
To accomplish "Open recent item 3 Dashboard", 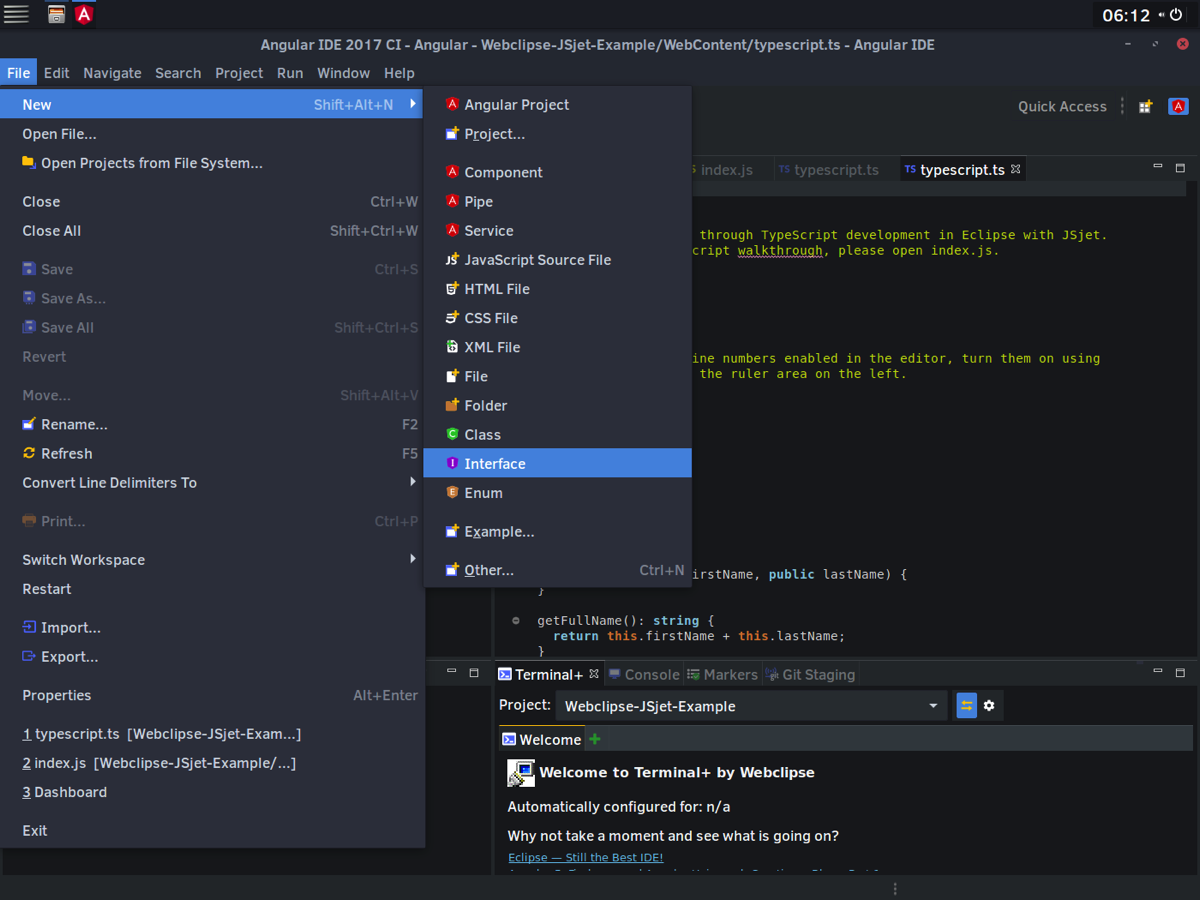I will [212, 792].
